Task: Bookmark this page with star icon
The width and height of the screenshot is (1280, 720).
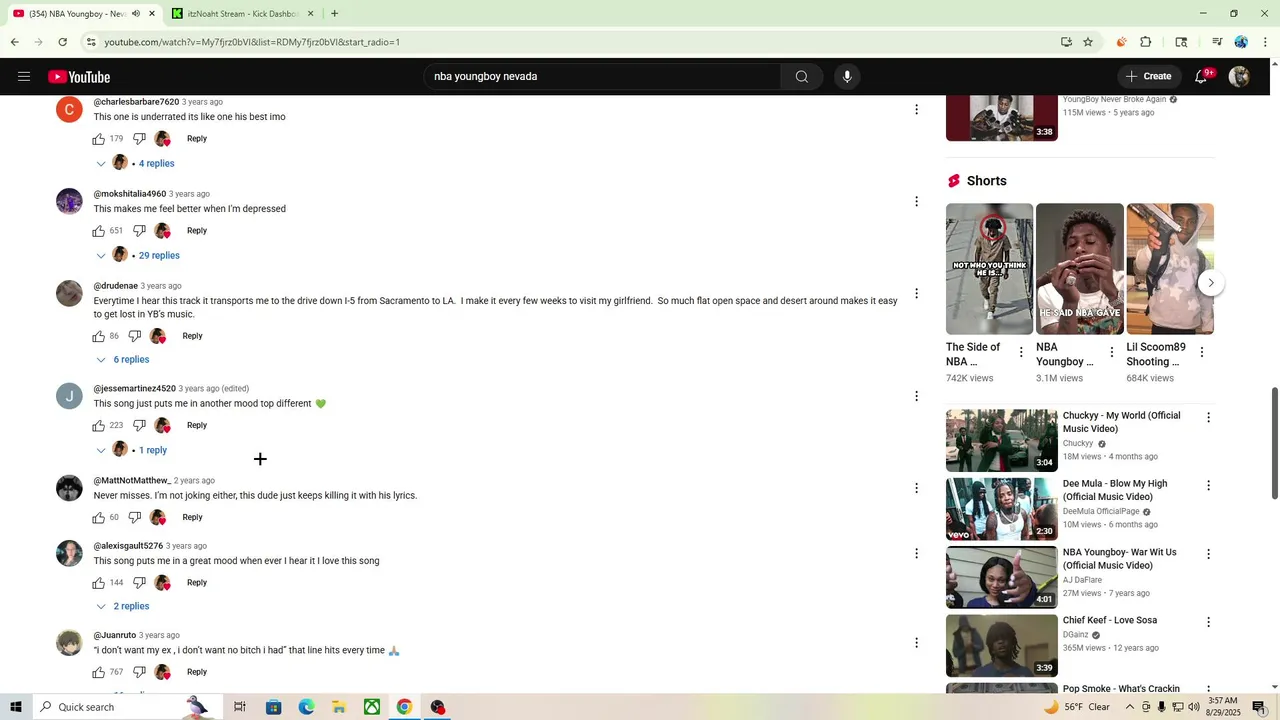Action: pyautogui.click(x=1088, y=42)
